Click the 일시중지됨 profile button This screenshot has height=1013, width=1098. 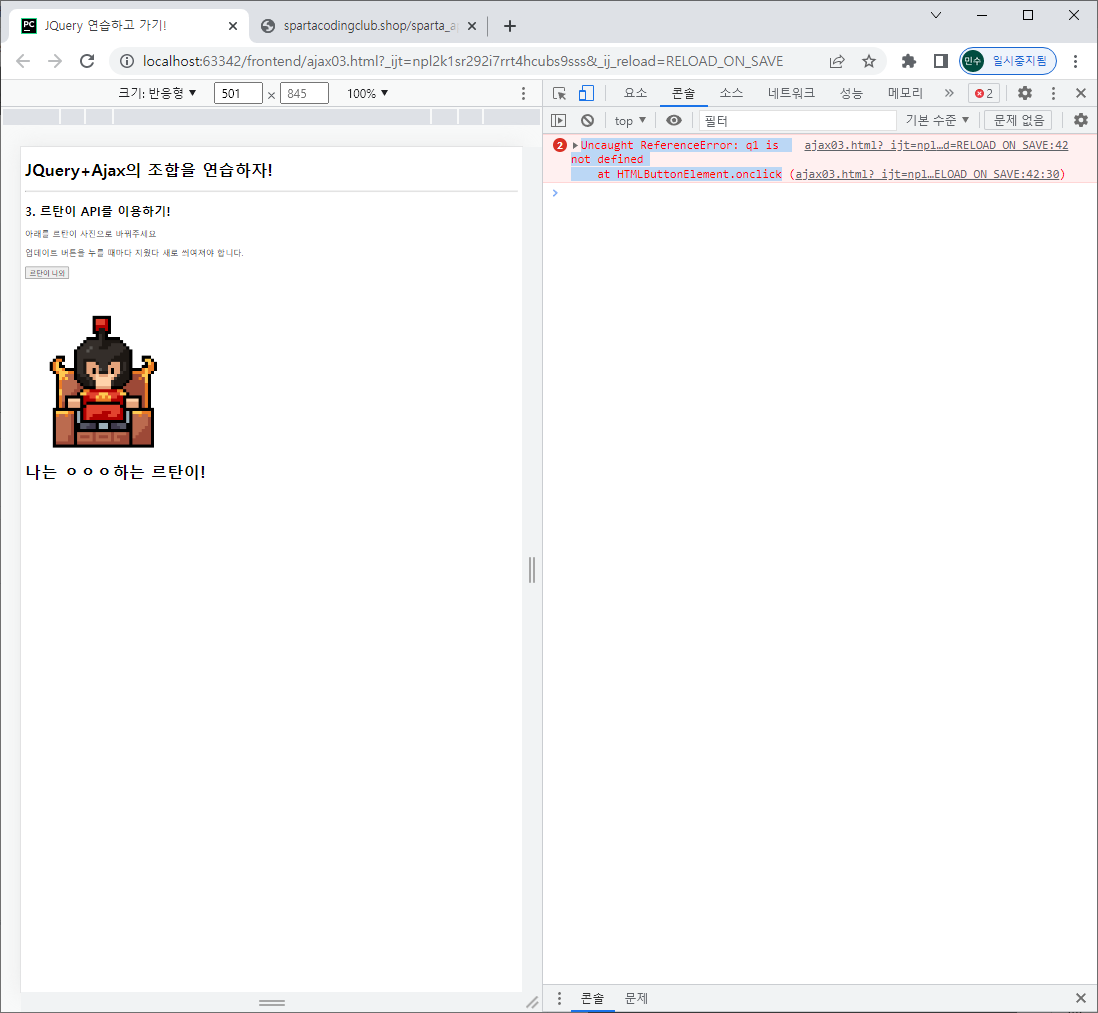click(x=1007, y=62)
